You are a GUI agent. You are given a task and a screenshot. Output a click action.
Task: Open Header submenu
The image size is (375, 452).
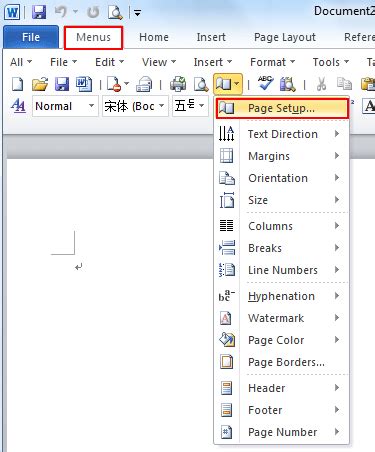click(x=281, y=388)
